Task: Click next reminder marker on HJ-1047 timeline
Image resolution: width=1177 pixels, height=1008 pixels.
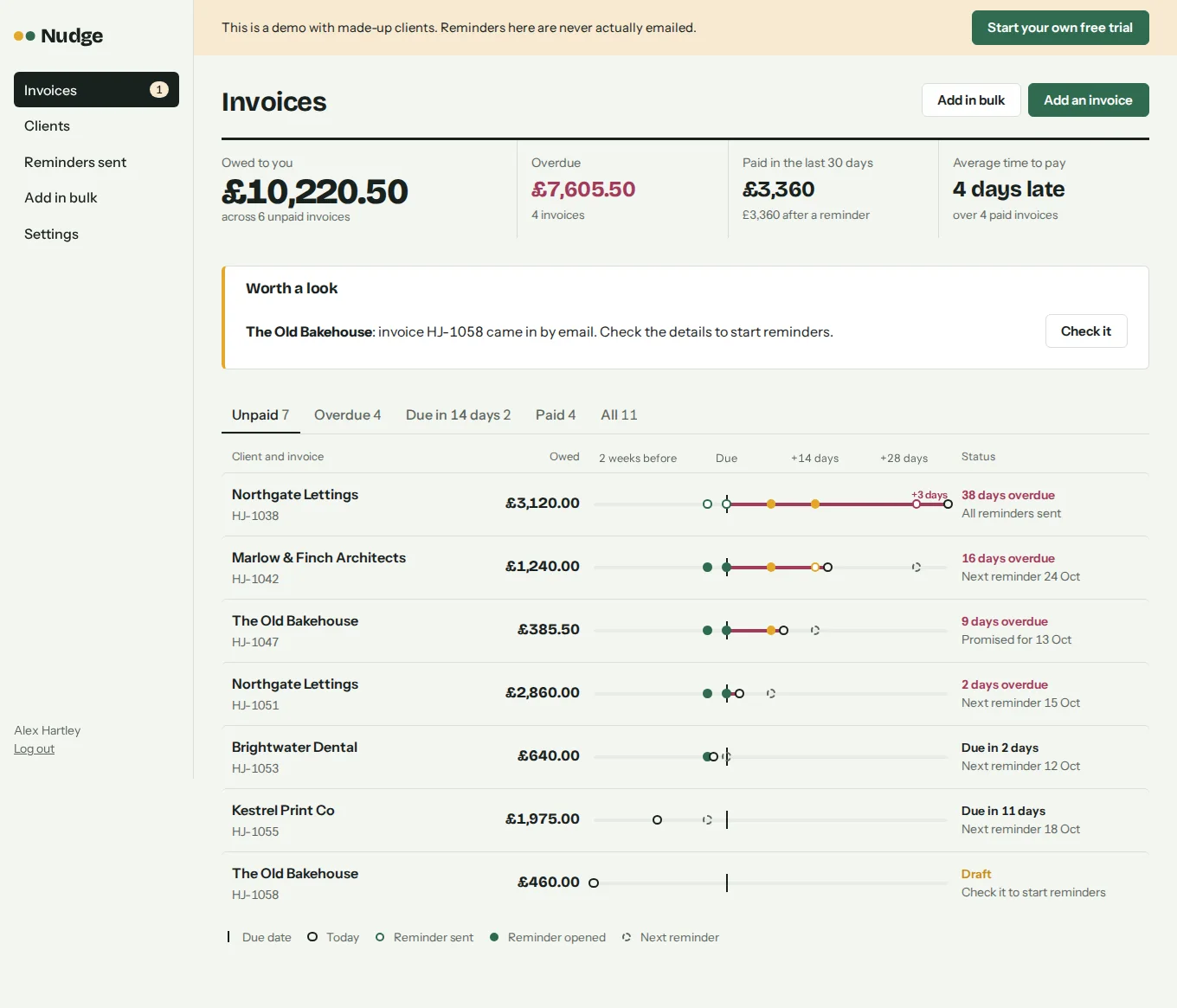Action: (x=814, y=631)
